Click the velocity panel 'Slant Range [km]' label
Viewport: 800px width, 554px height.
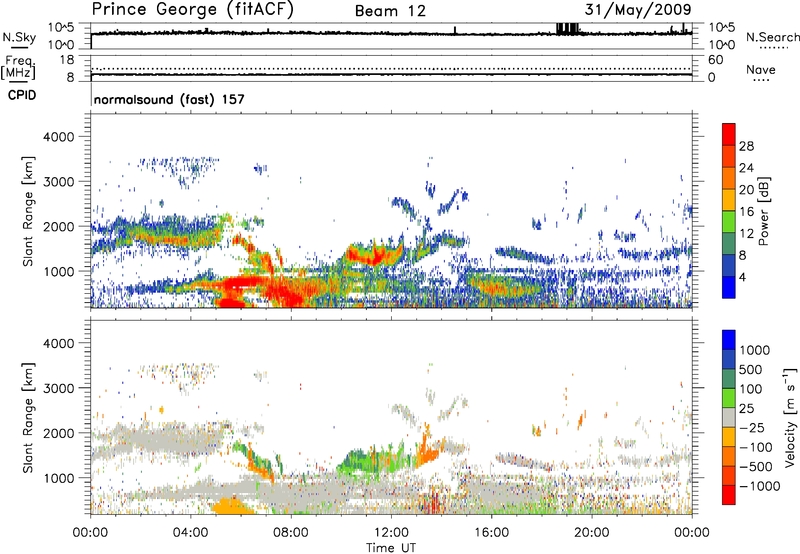(28, 418)
